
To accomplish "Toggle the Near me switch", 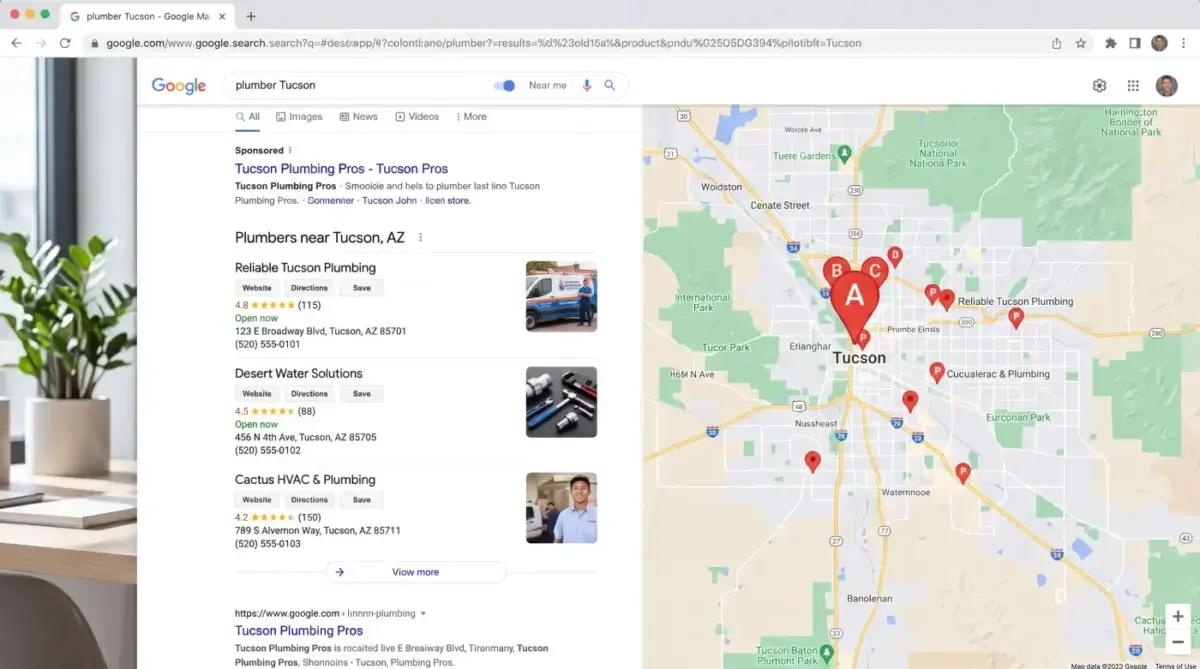I will click(x=505, y=86).
